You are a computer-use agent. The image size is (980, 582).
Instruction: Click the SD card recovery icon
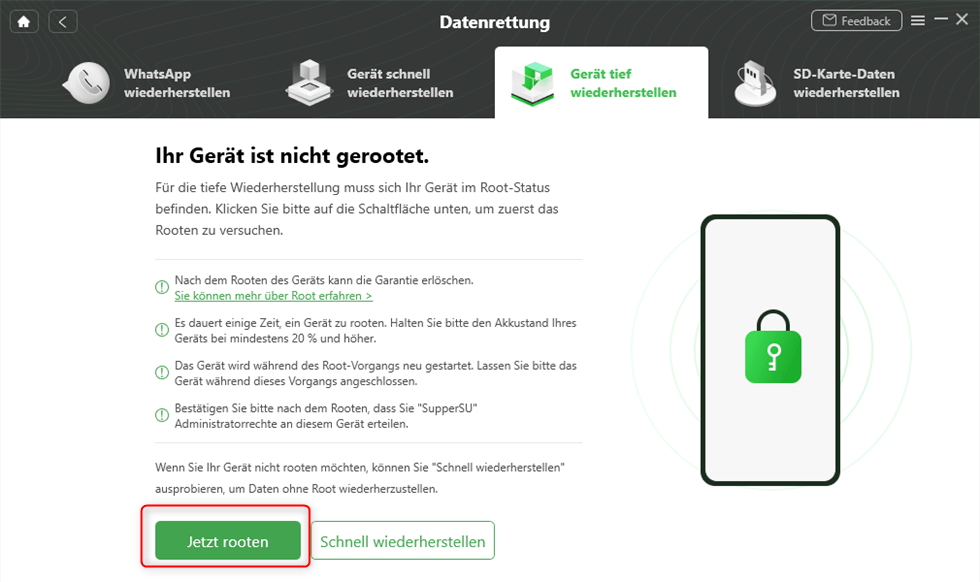pyautogui.click(x=755, y=83)
